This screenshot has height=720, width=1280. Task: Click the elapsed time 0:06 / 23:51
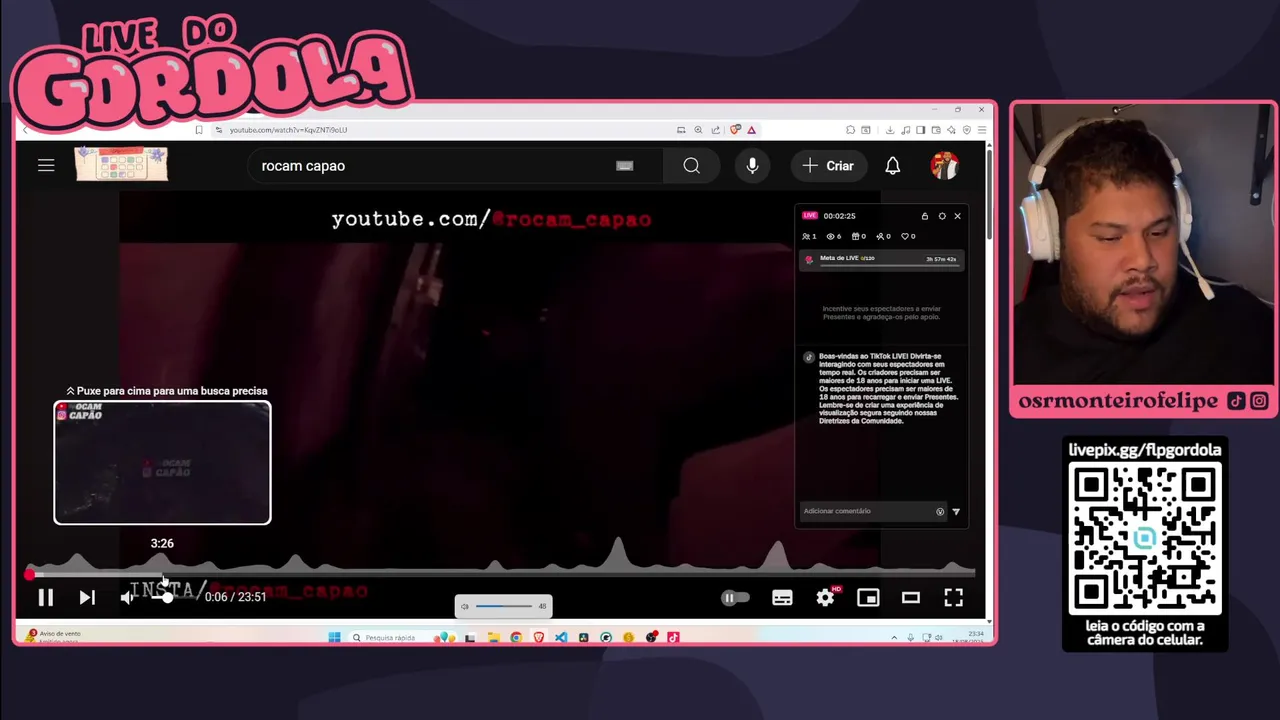tap(236, 597)
